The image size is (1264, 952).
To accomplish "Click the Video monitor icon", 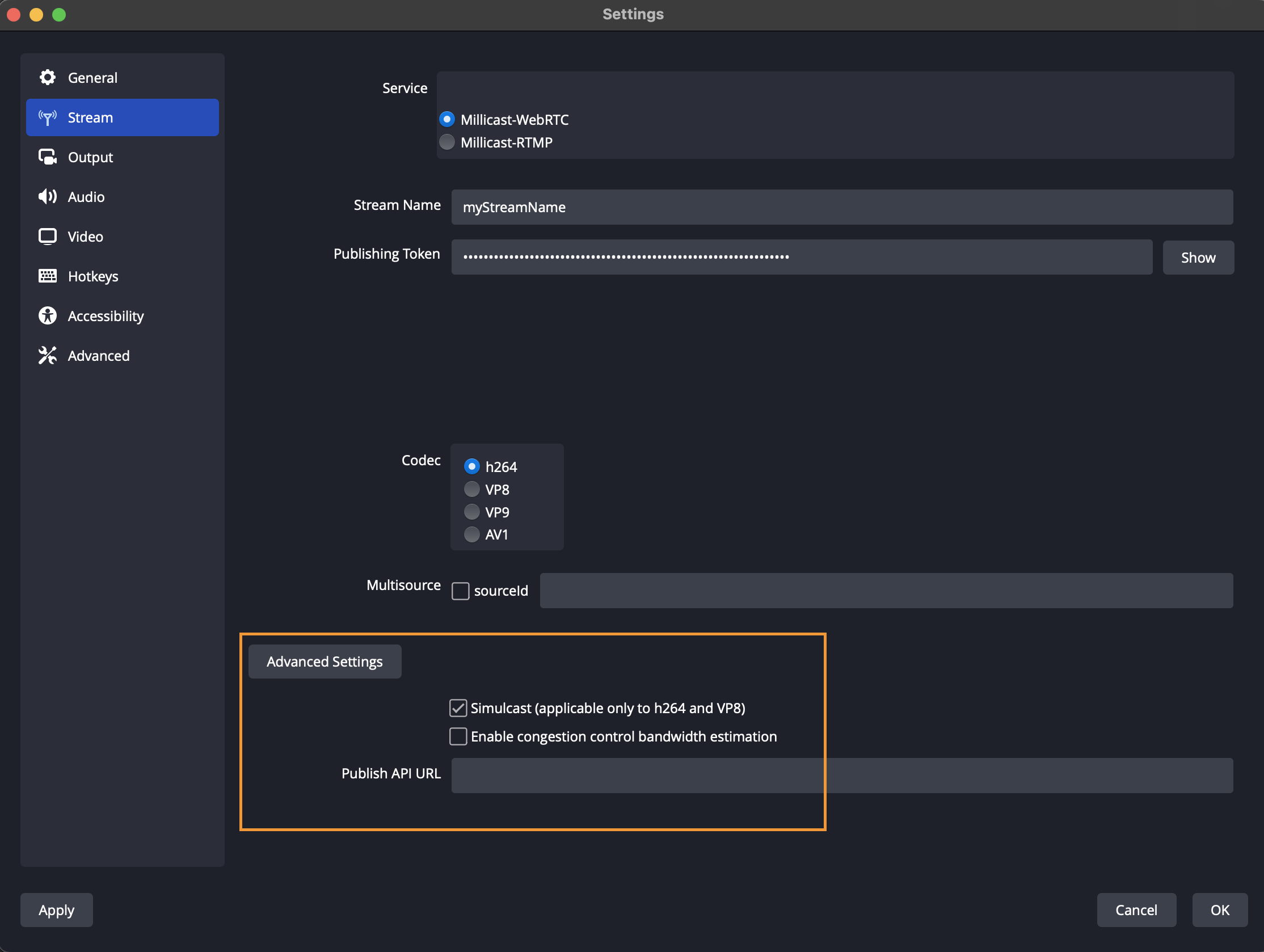I will (x=48, y=236).
